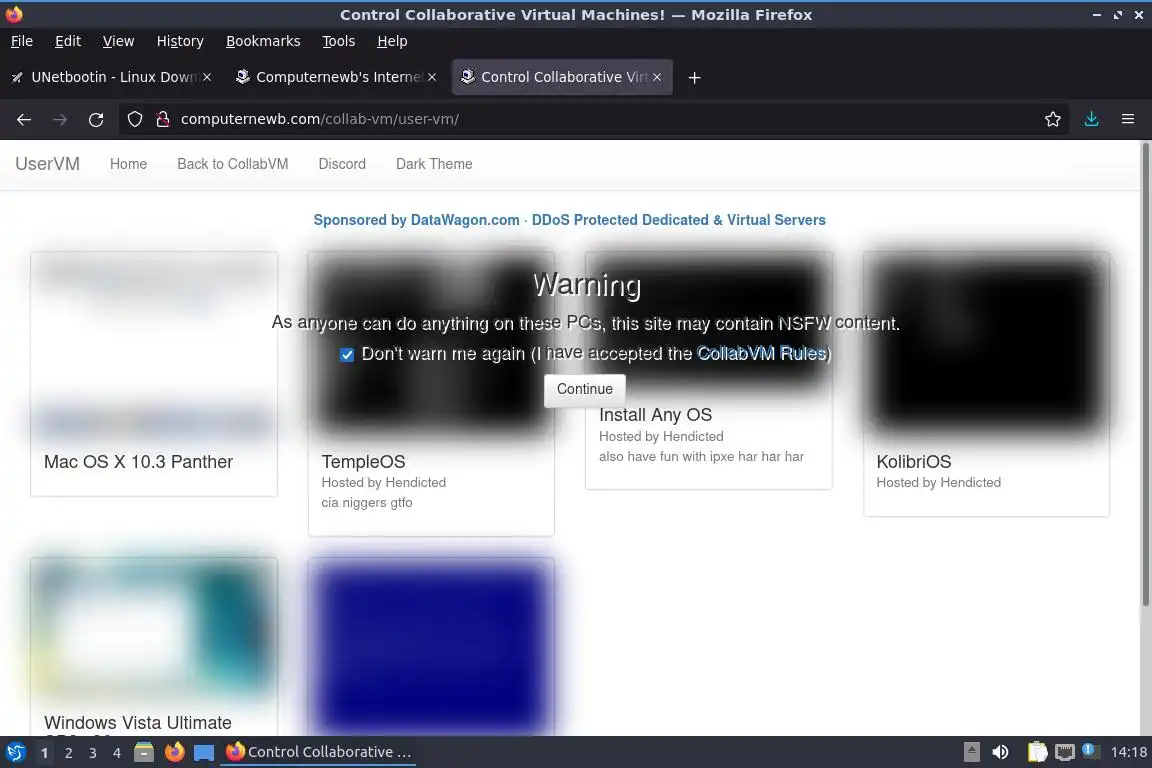
Task: Click the UserVM brand link
Action: coord(48,164)
